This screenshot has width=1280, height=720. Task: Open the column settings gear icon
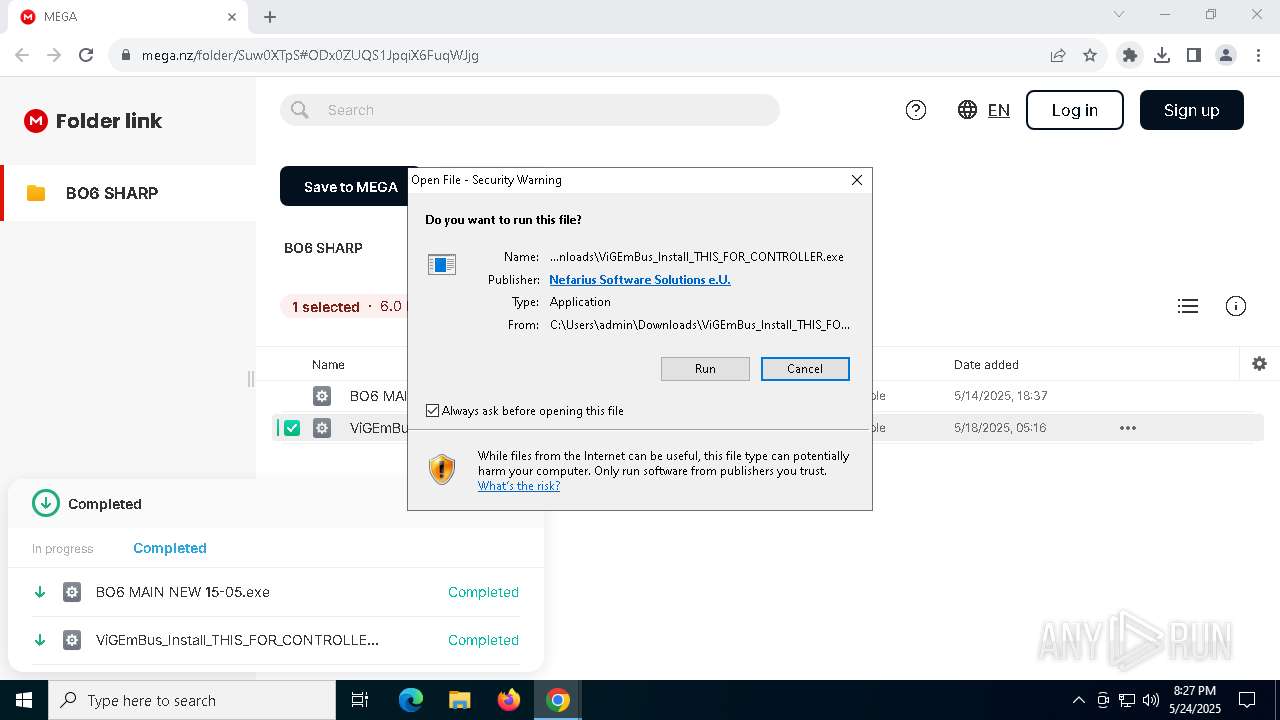click(x=1260, y=364)
